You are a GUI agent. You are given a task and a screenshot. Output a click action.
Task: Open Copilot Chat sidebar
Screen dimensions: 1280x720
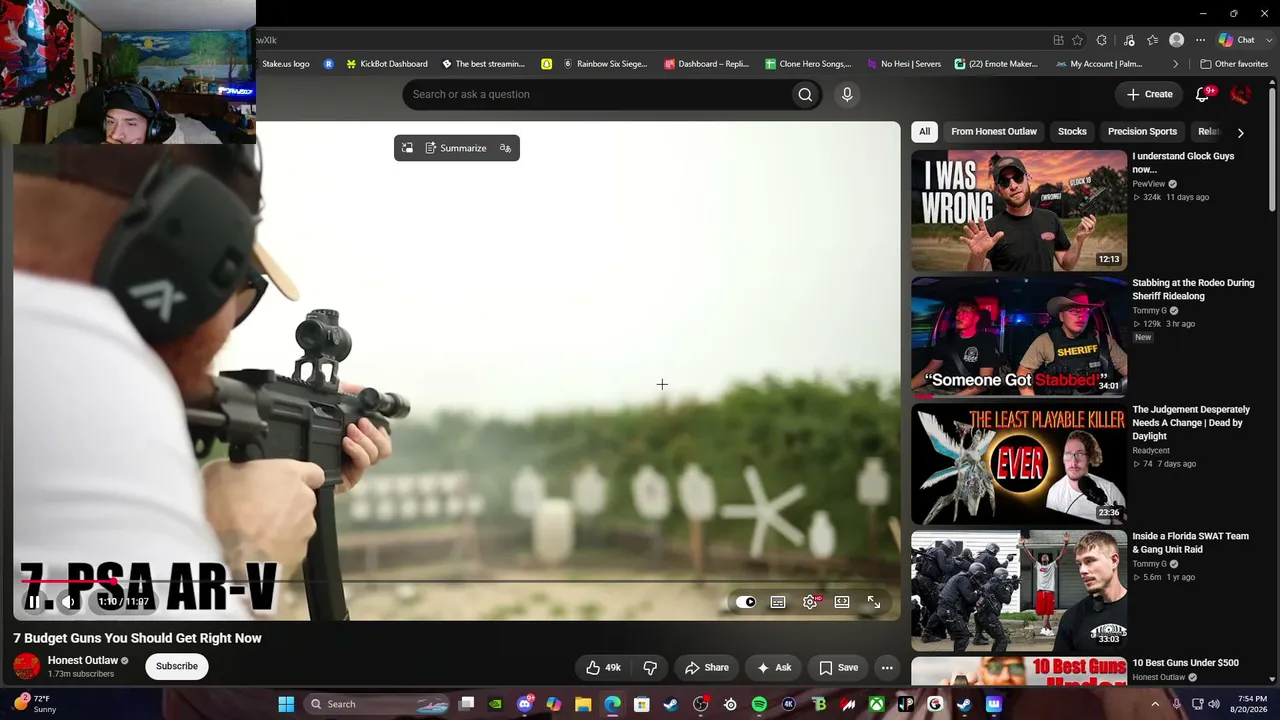(x=1238, y=40)
